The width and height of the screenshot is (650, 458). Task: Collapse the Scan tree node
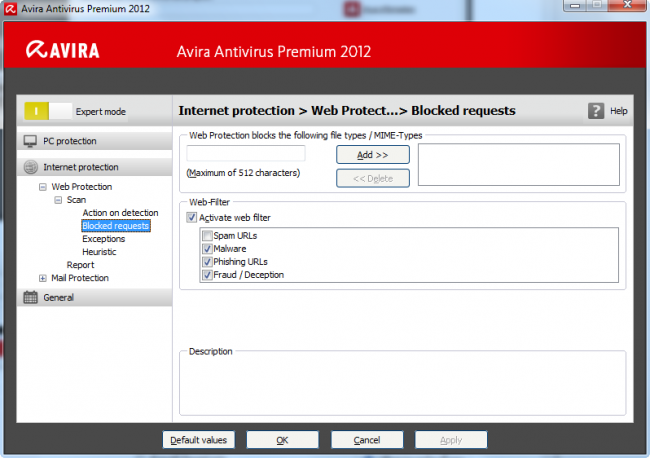tap(57, 200)
